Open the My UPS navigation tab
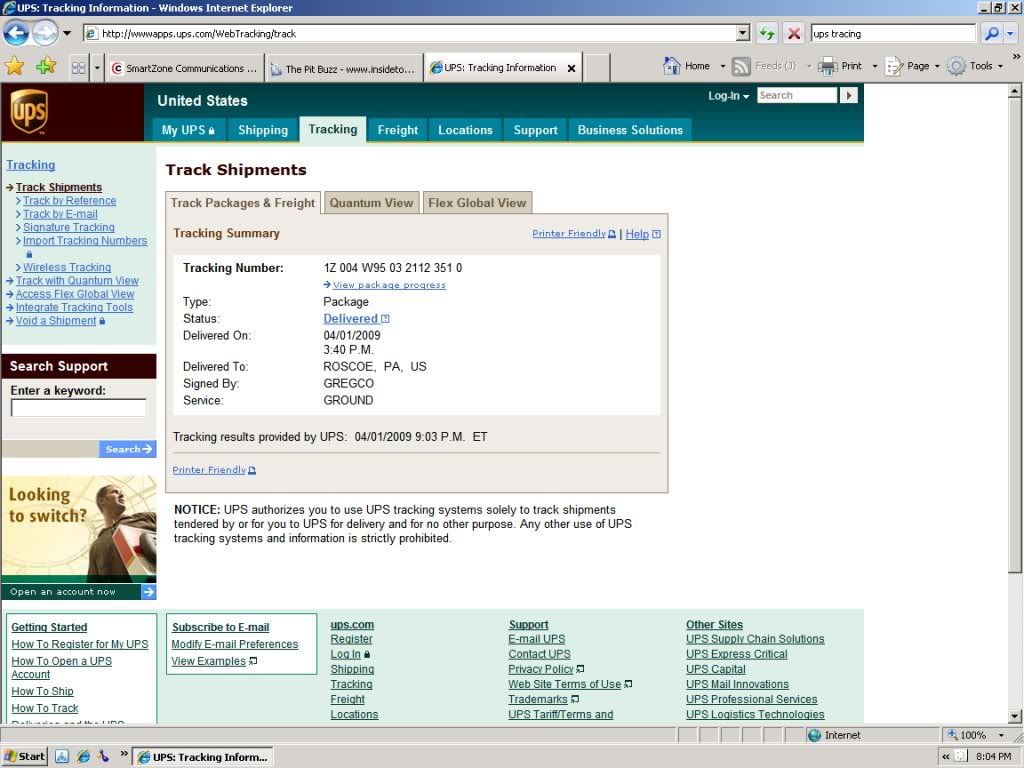1024x768 pixels. (188, 130)
